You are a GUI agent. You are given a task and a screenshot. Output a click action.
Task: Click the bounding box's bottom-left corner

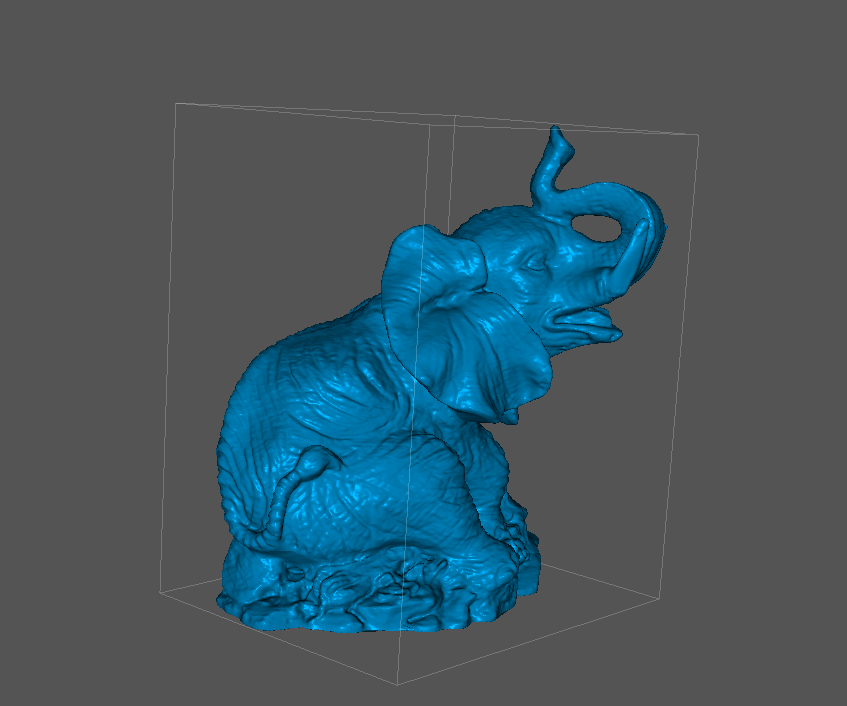tap(160, 592)
